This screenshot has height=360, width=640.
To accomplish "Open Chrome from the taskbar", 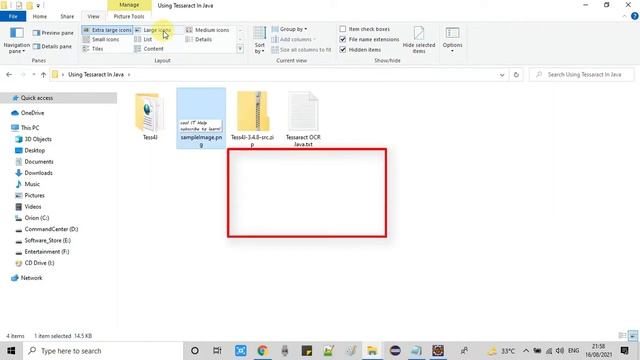I will click(x=262, y=351).
